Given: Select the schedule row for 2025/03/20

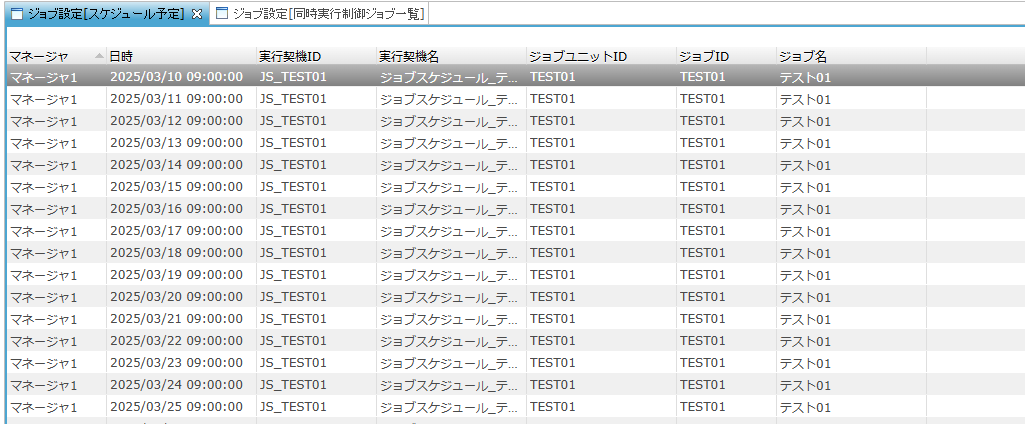Looking at the screenshot, I should 176,297.
